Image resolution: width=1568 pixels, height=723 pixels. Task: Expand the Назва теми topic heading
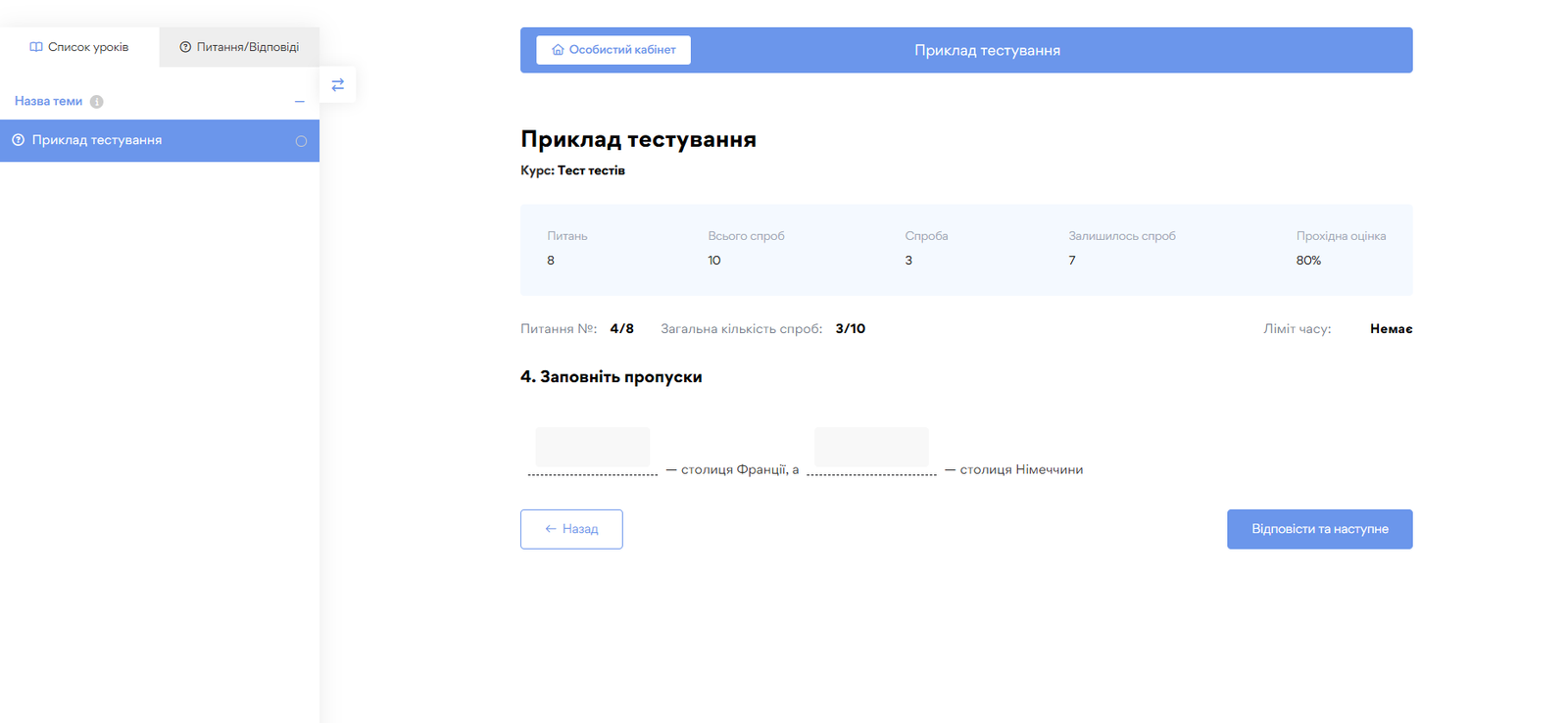click(x=48, y=102)
